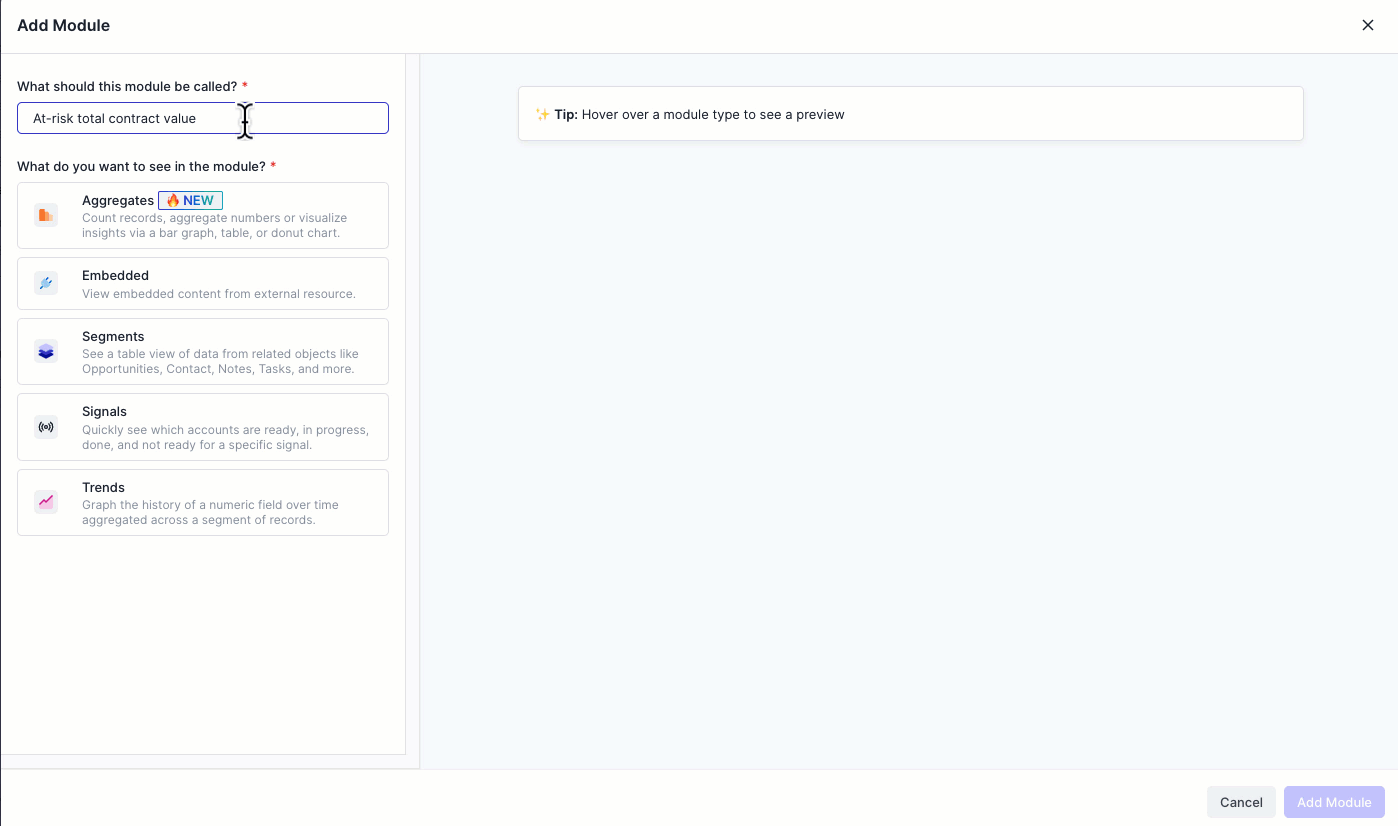Choose the Embedded module type card

202,283
